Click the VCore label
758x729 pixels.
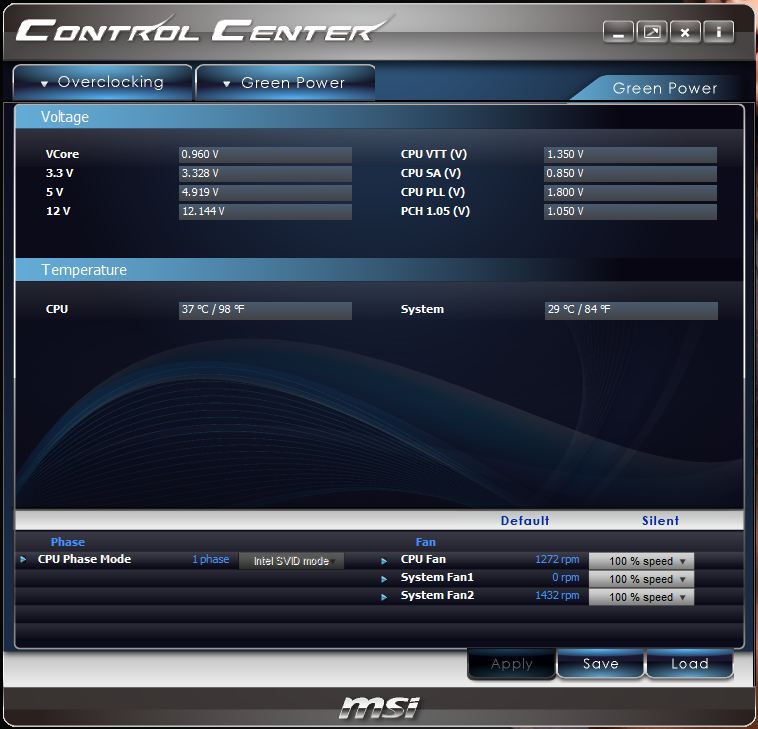point(62,154)
